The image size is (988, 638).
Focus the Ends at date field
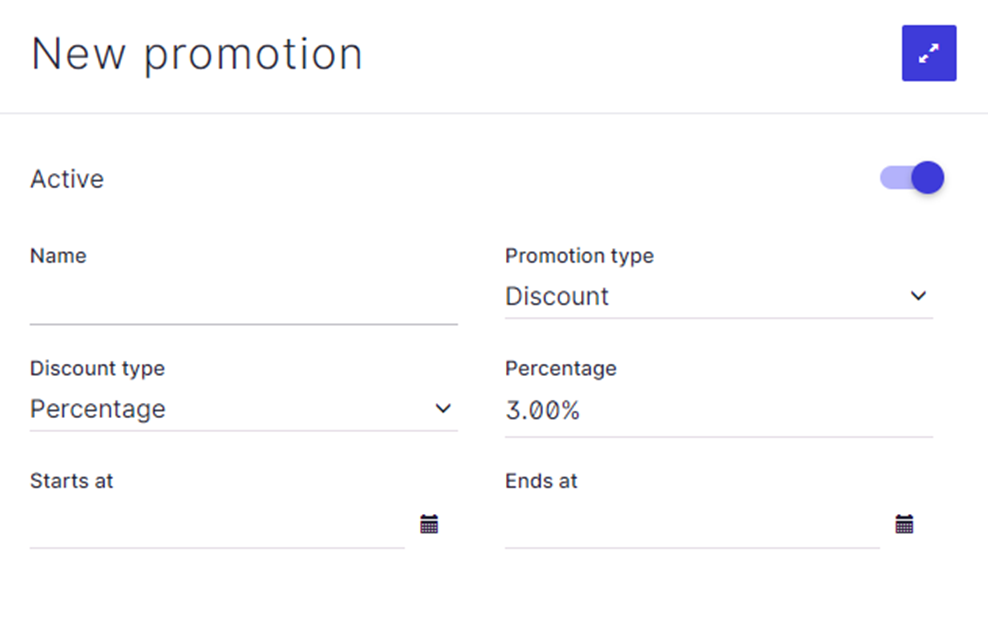pos(692,525)
